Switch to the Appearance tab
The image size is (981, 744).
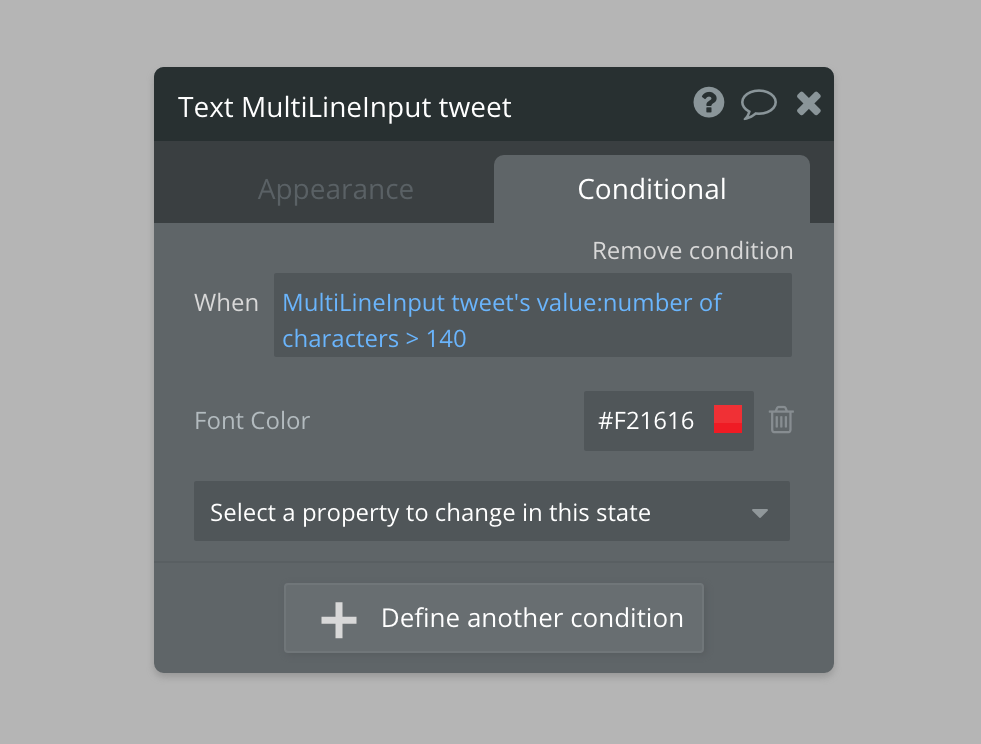click(x=336, y=189)
